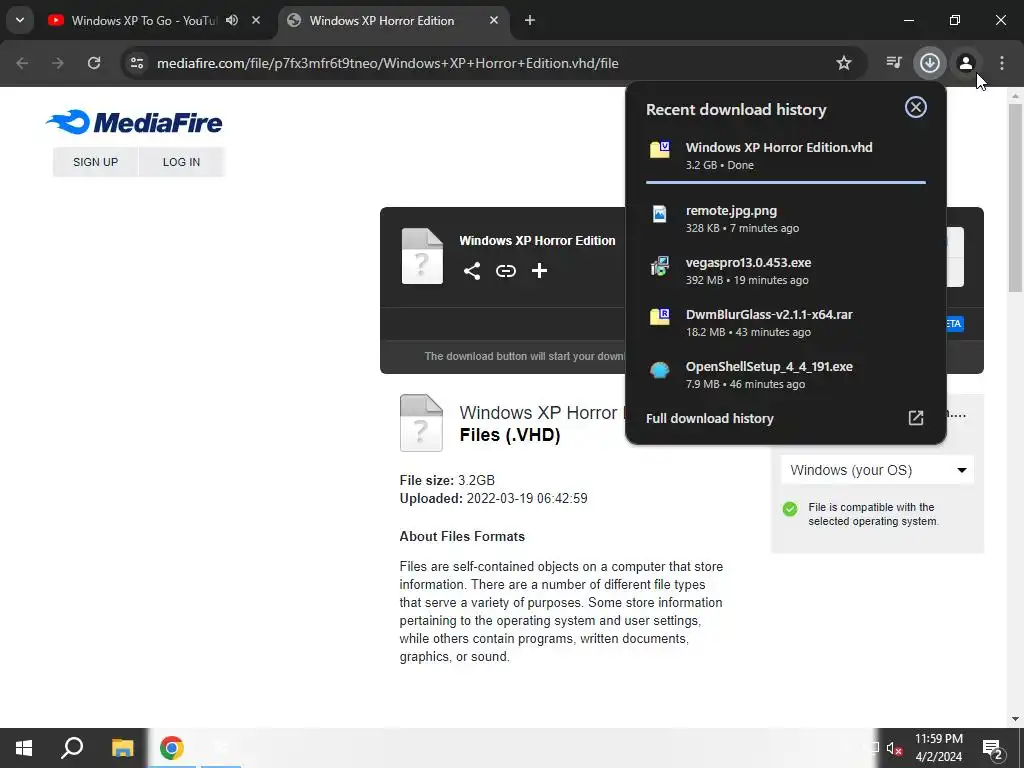Open the Windows (your OS) dropdown

click(877, 470)
